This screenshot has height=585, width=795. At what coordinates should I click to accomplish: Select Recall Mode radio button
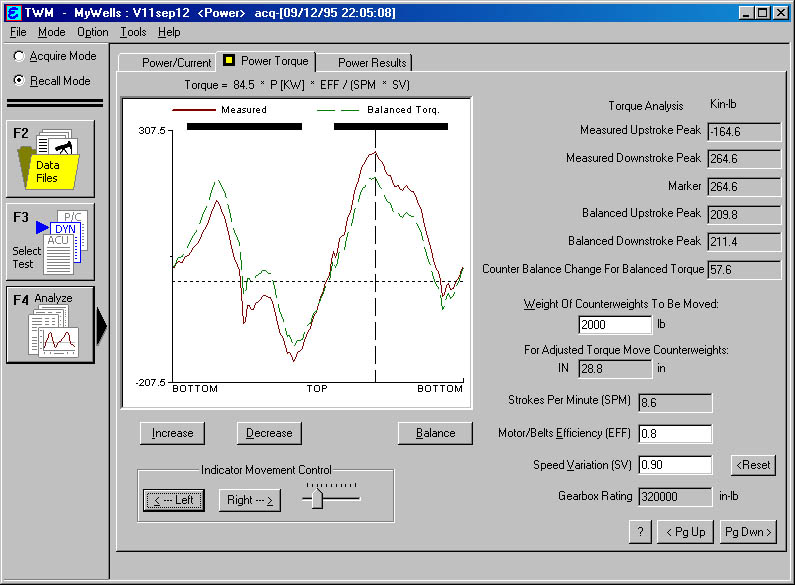coord(20,81)
